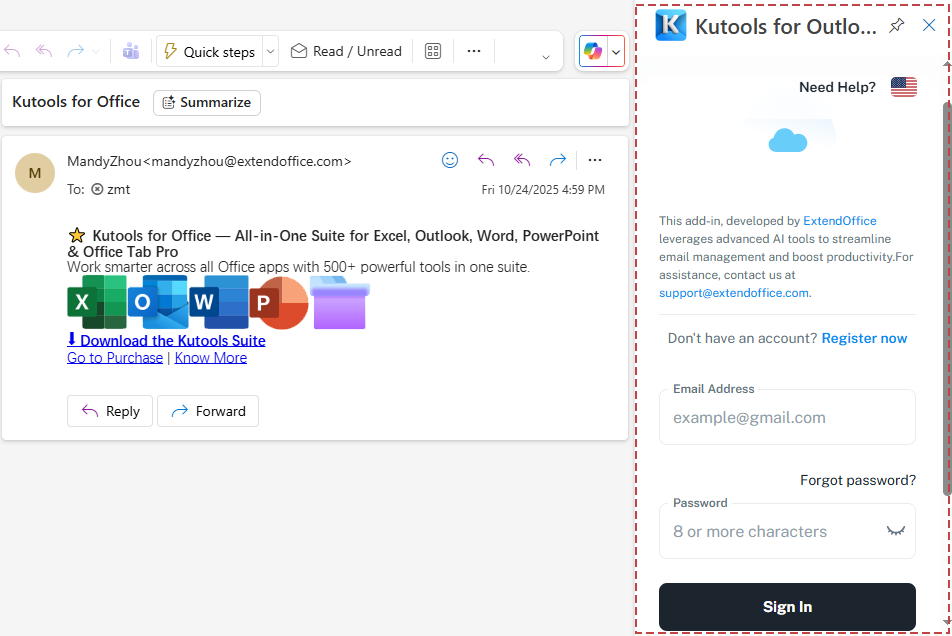Image resolution: width=952 pixels, height=636 pixels.
Task: Open more message options via the ellipsis
Action: coord(595,160)
